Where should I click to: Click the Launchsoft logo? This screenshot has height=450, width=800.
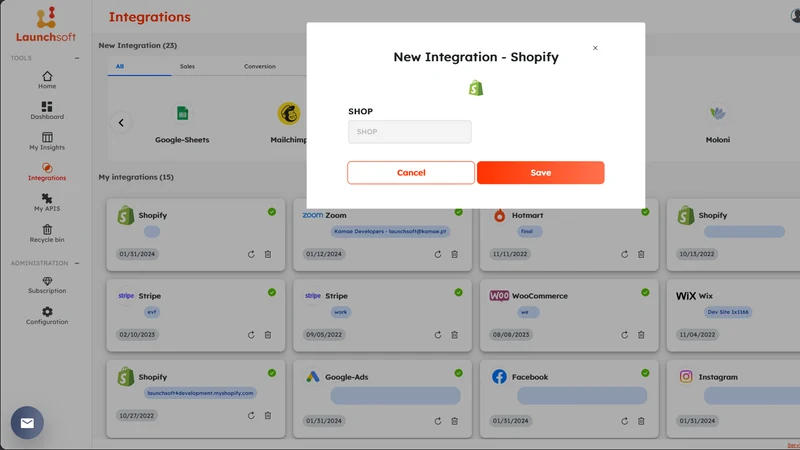click(x=46, y=24)
